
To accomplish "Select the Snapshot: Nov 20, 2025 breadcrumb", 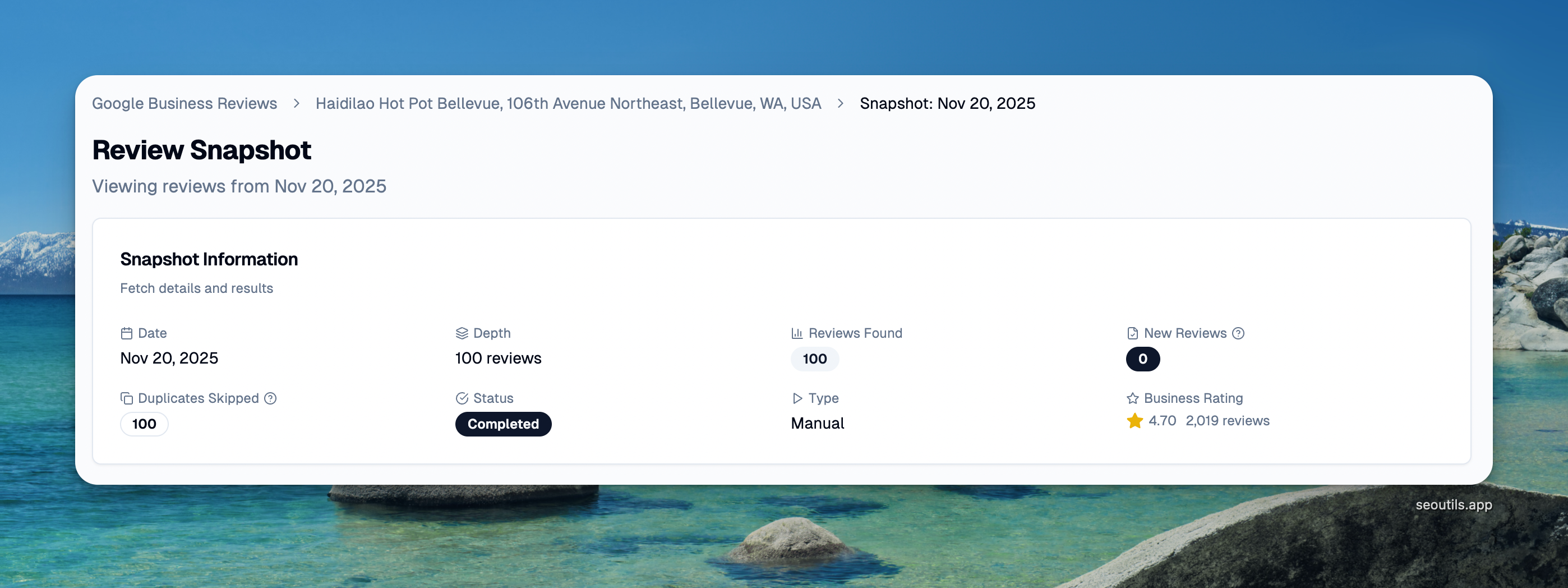I will point(947,103).
